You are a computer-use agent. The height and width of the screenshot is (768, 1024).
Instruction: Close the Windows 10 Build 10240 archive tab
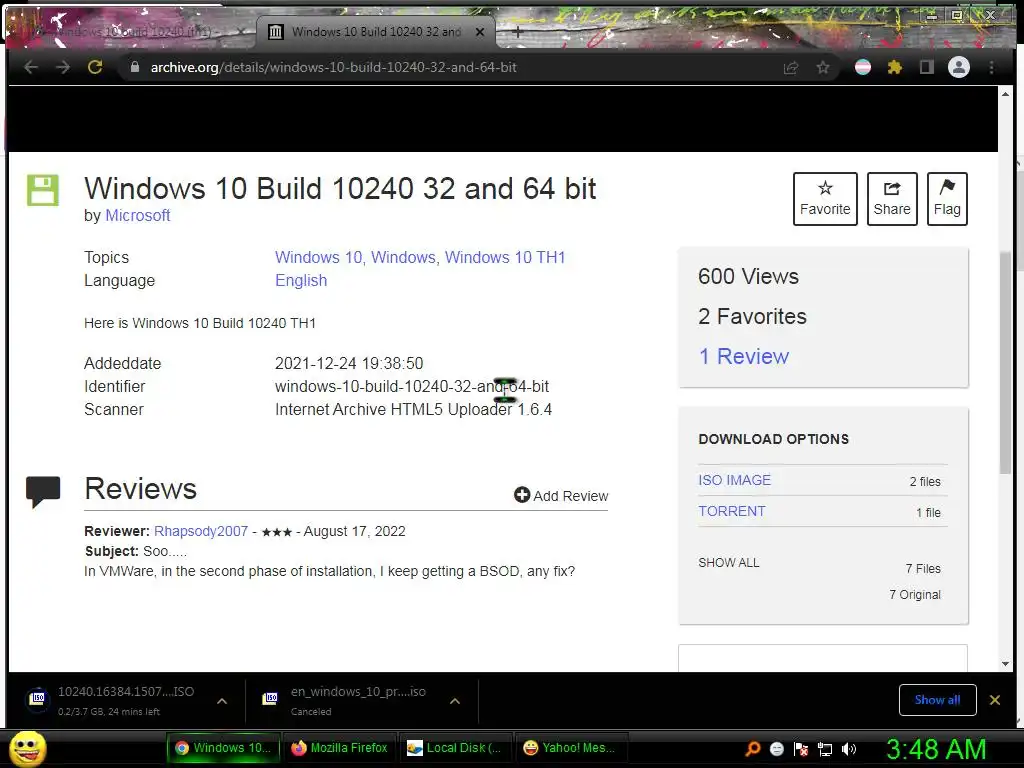click(480, 31)
